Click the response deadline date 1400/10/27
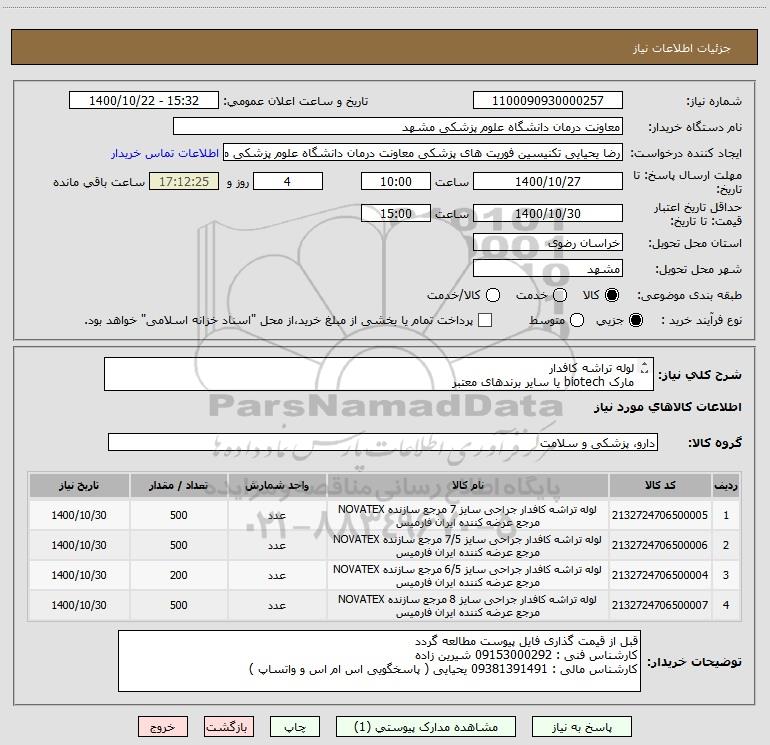Viewport: 770px width, 745px height. (548, 181)
